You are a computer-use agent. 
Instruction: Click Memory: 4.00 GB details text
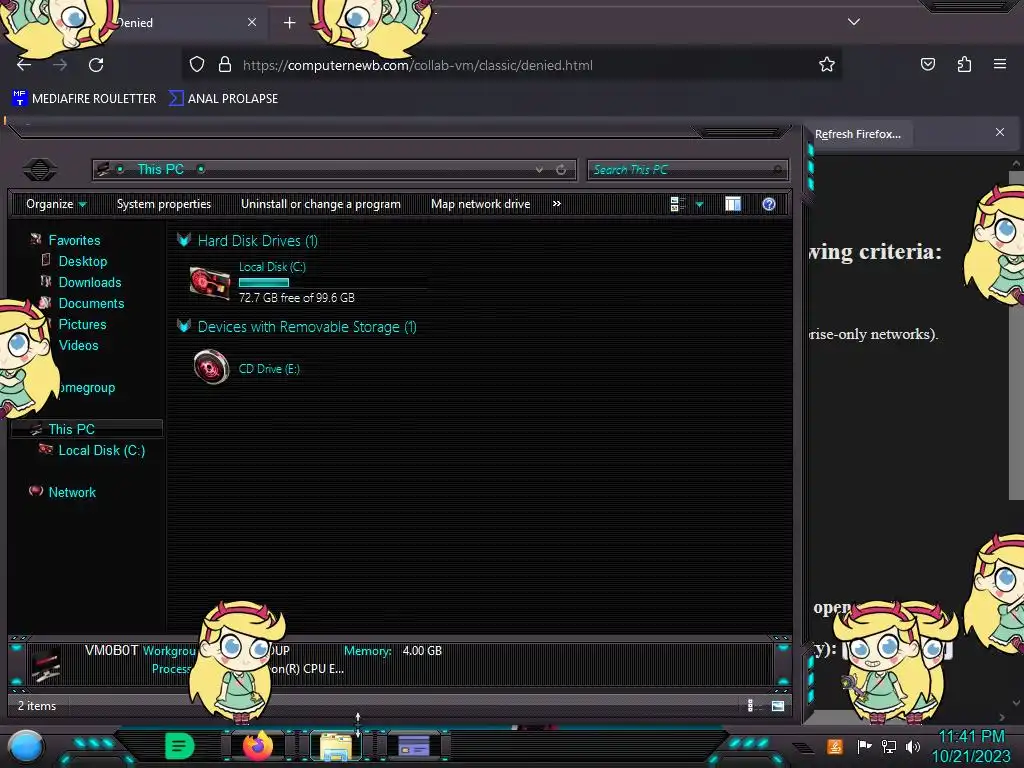point(392,650)
